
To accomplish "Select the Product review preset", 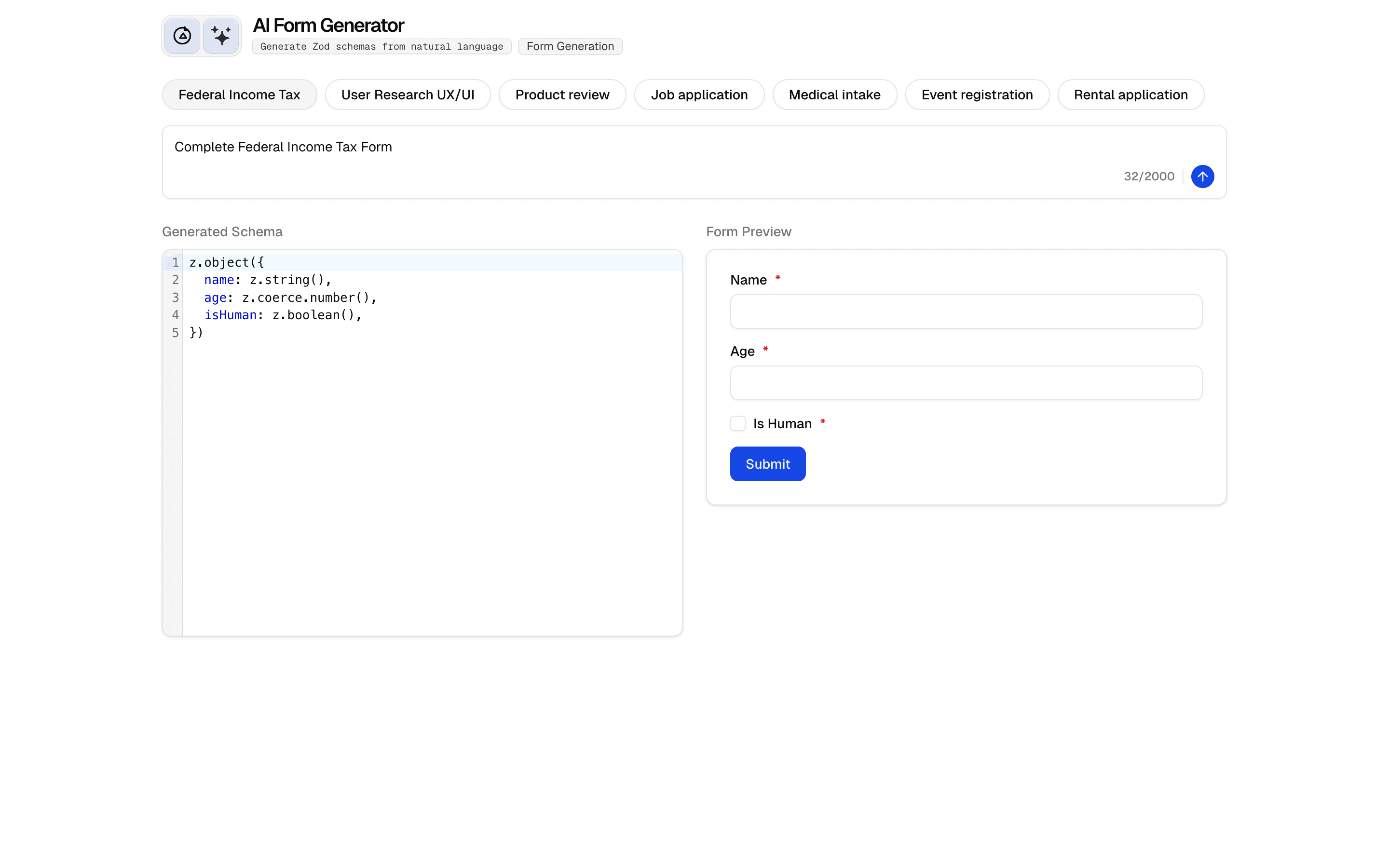I will click(x=562, y=94).
